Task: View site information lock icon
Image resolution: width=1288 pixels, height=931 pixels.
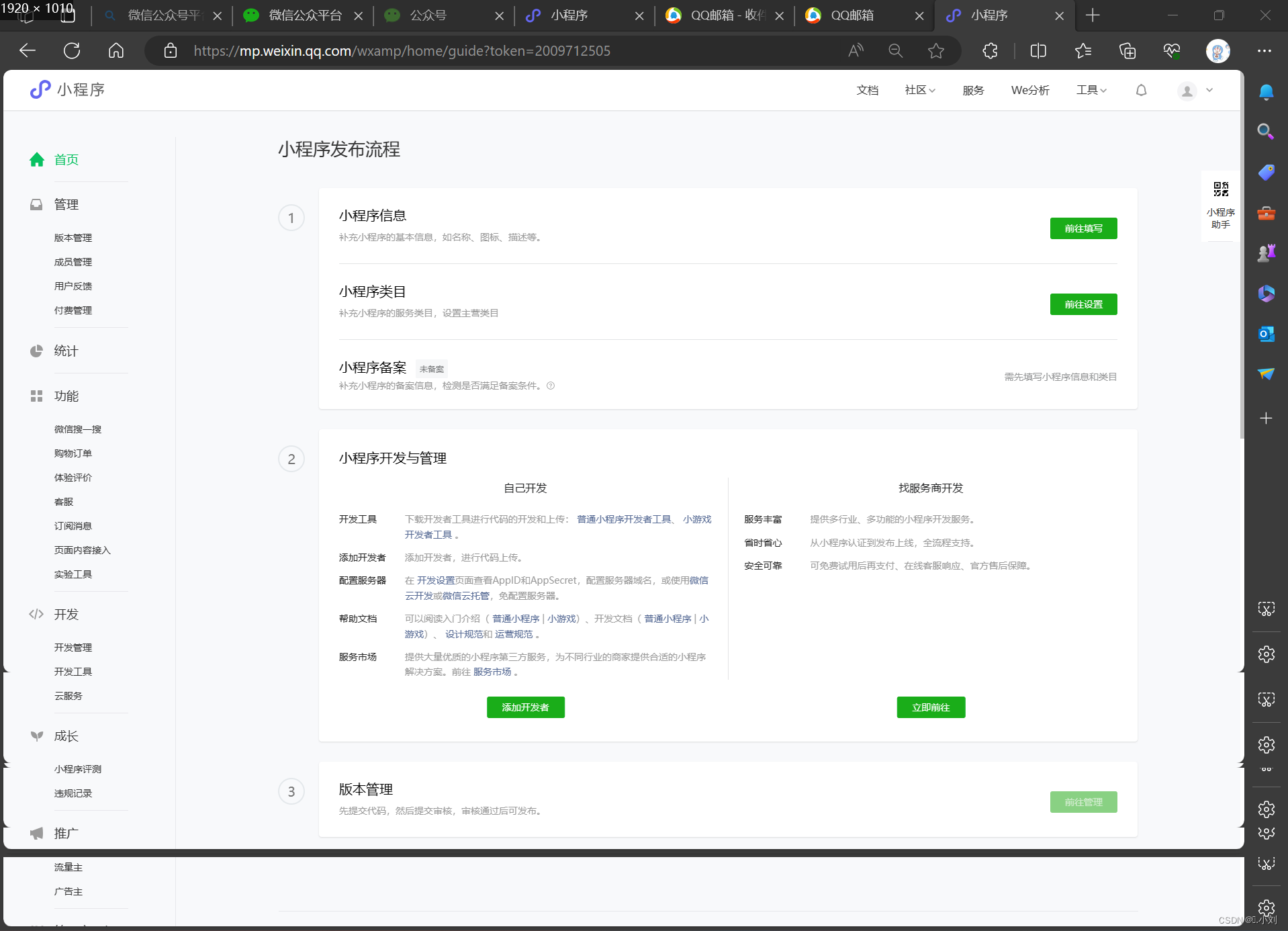Action: pyautogui.click(x=171, y=50)
